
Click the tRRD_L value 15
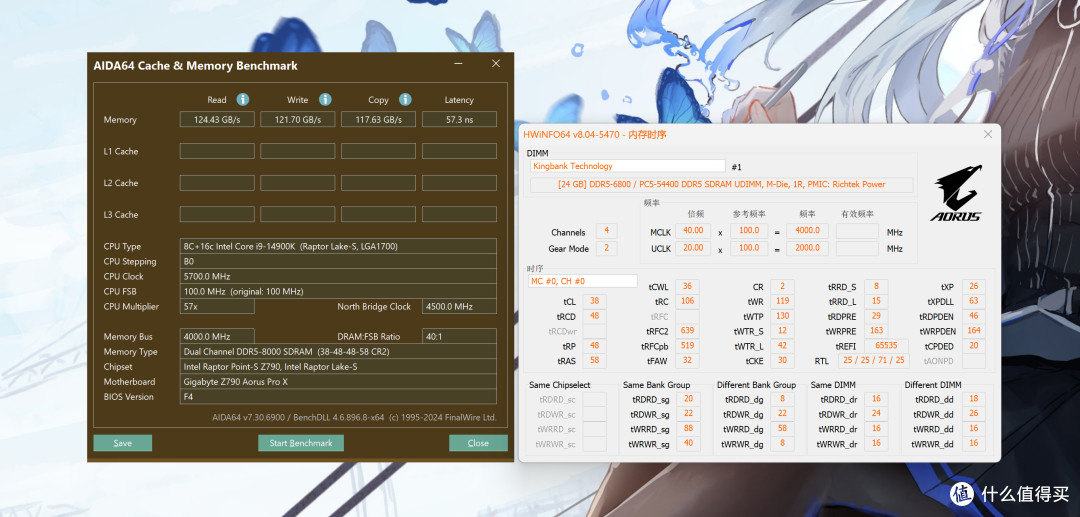[x=876, y=301]
